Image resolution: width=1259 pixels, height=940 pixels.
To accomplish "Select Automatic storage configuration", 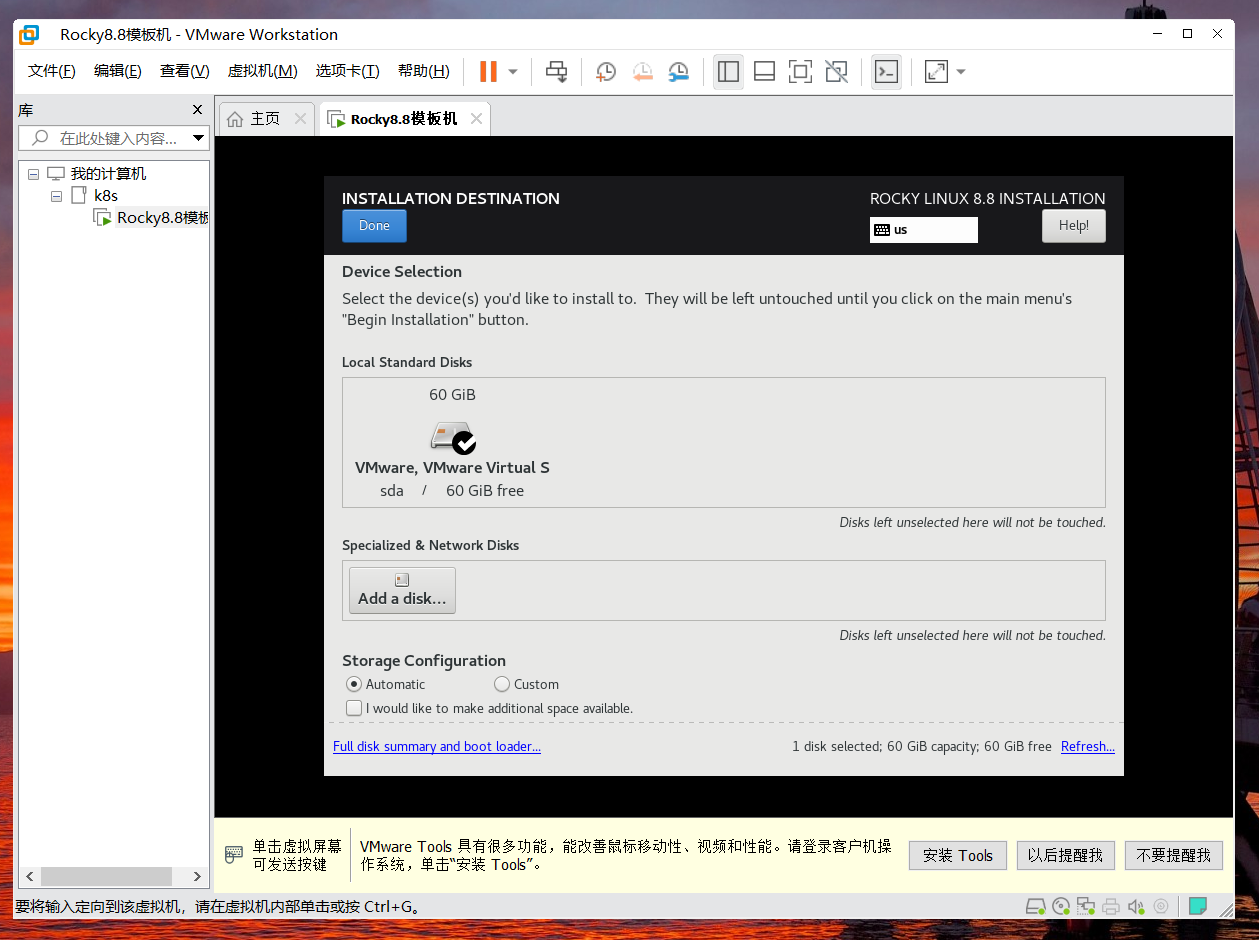I will click(x=353, y=685).
